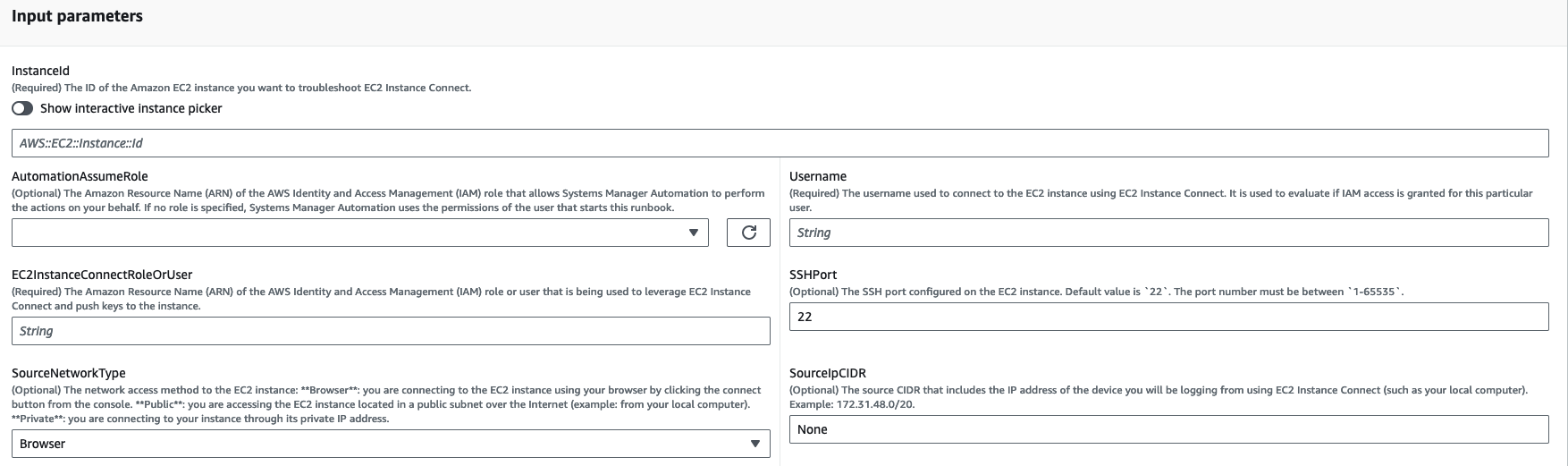Click the SourceIpCIDR field containing None
The image size is (1568, 466).
pos(1168,429)
